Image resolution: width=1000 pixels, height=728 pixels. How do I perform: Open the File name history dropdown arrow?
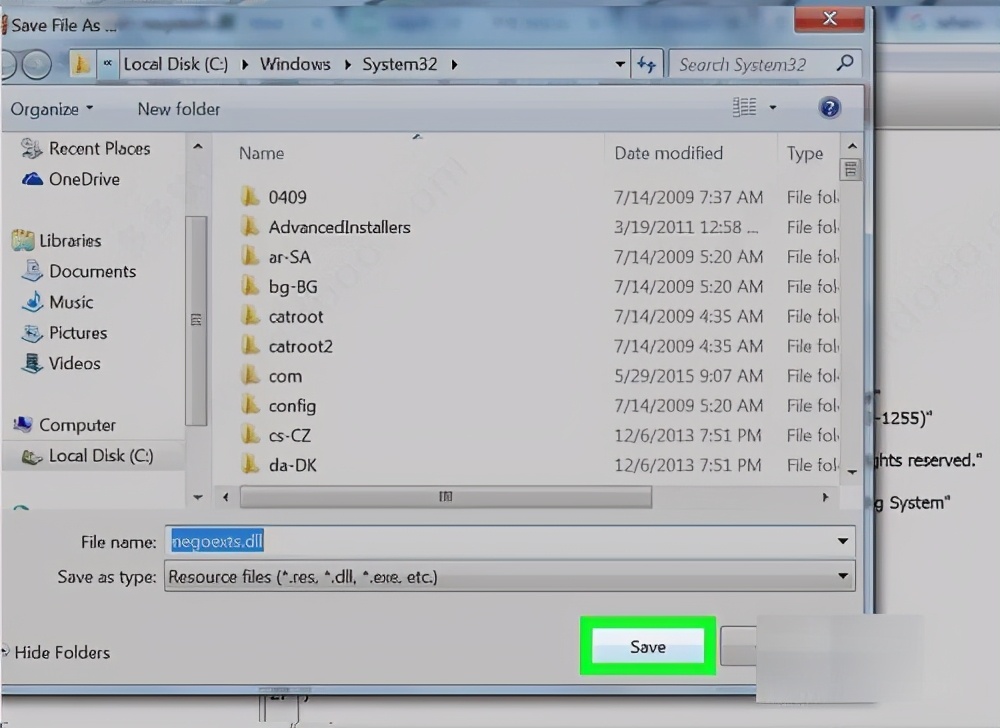pos(841,541)
